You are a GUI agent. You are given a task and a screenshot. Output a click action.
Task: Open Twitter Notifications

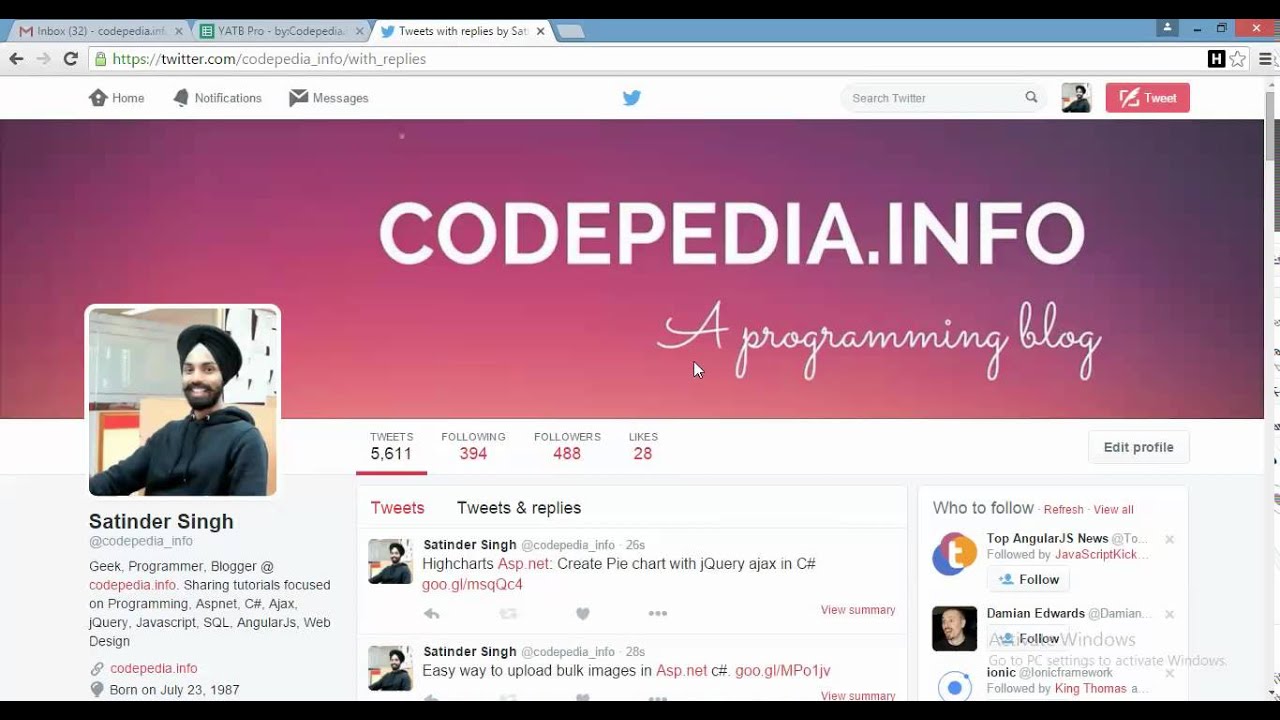click(x=217, y=98)
